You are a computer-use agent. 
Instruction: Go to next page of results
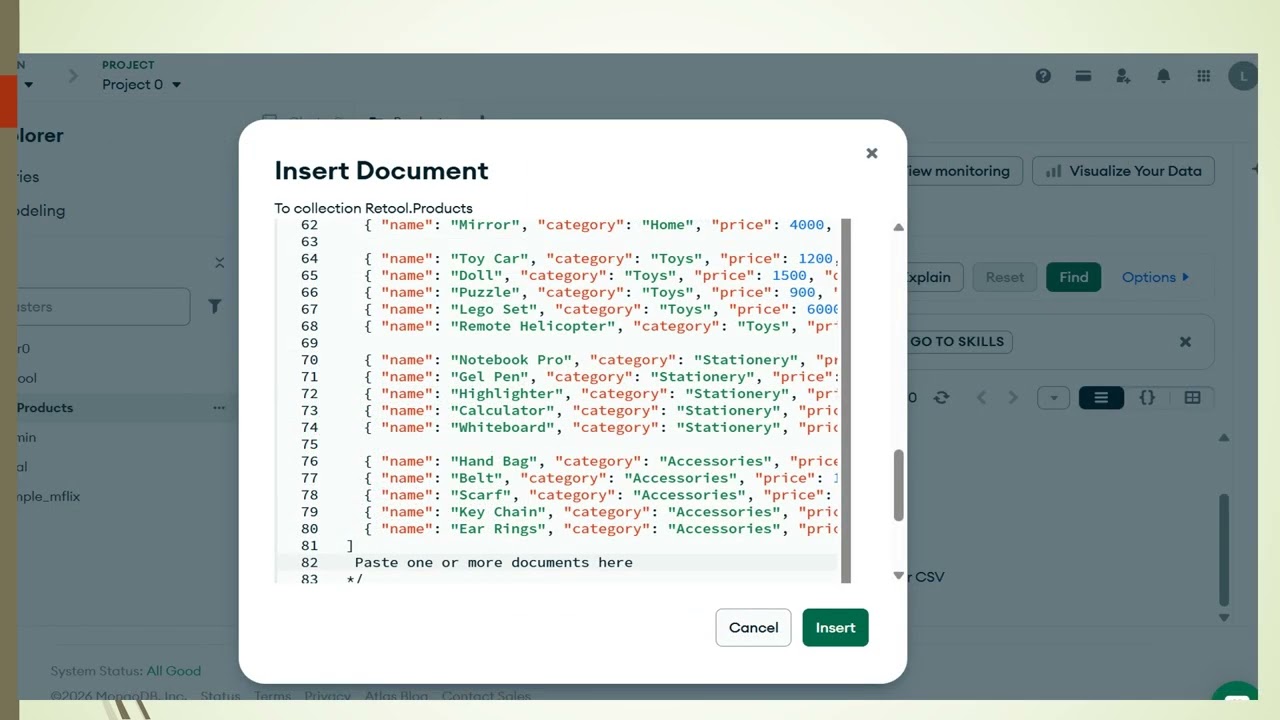point(1013,398)
